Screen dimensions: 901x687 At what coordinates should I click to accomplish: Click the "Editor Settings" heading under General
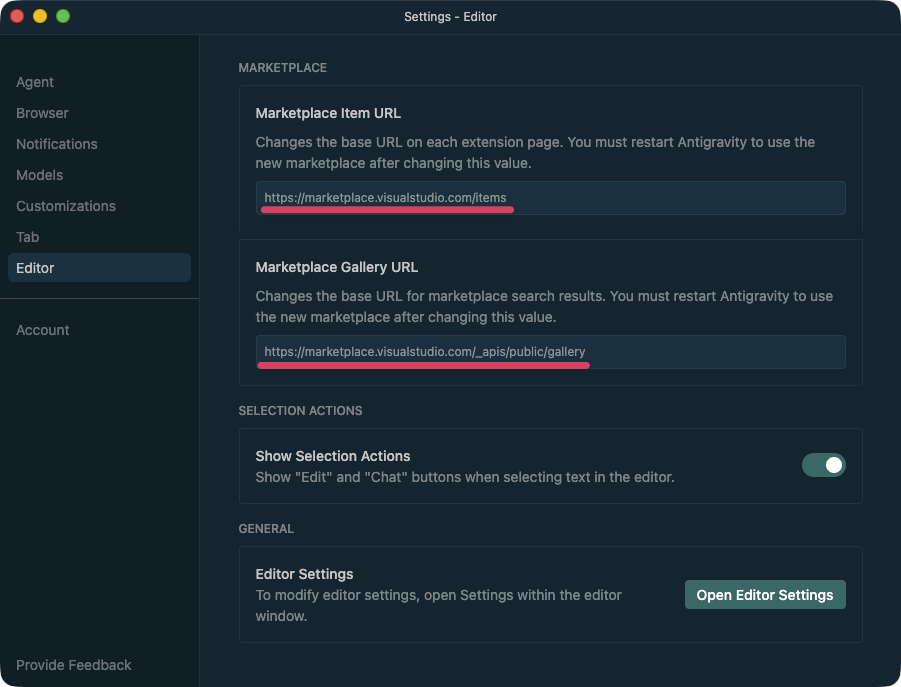click(304, 574)
